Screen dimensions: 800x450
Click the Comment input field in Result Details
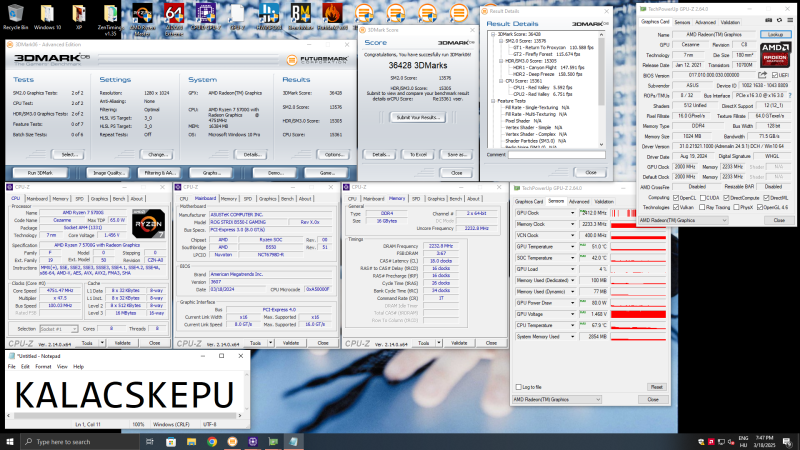(x=557, y=154)
